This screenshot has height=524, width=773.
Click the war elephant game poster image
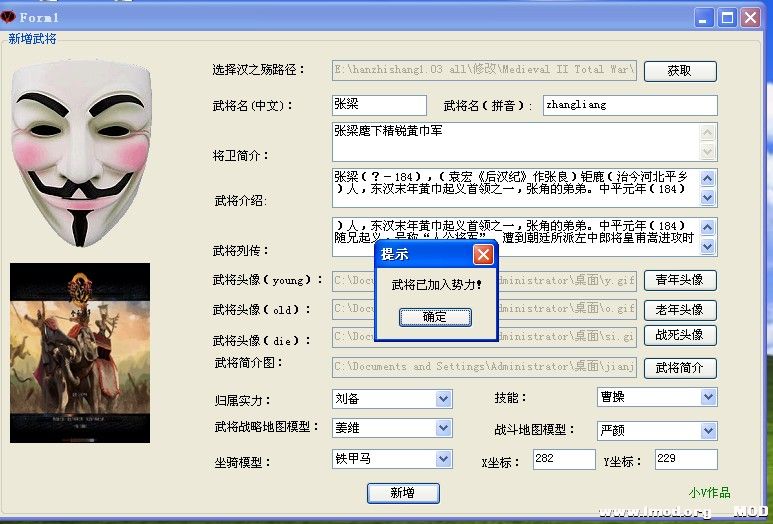pos(80,353)
